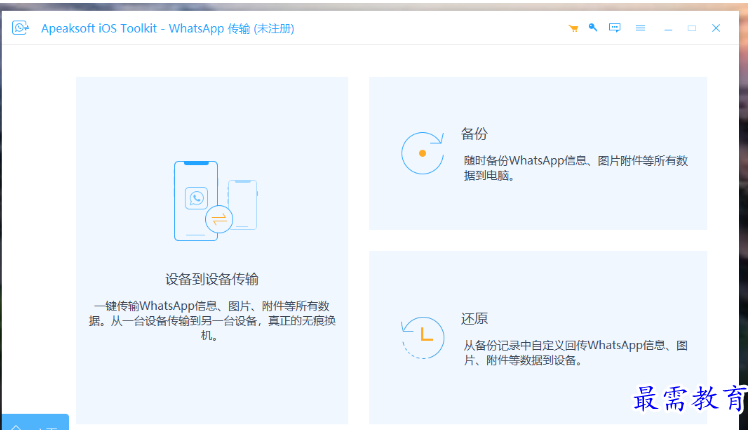The image size is (755, 430).
Task: Open the shopping cart purchase icon
Action: click(x=573, y=28)
